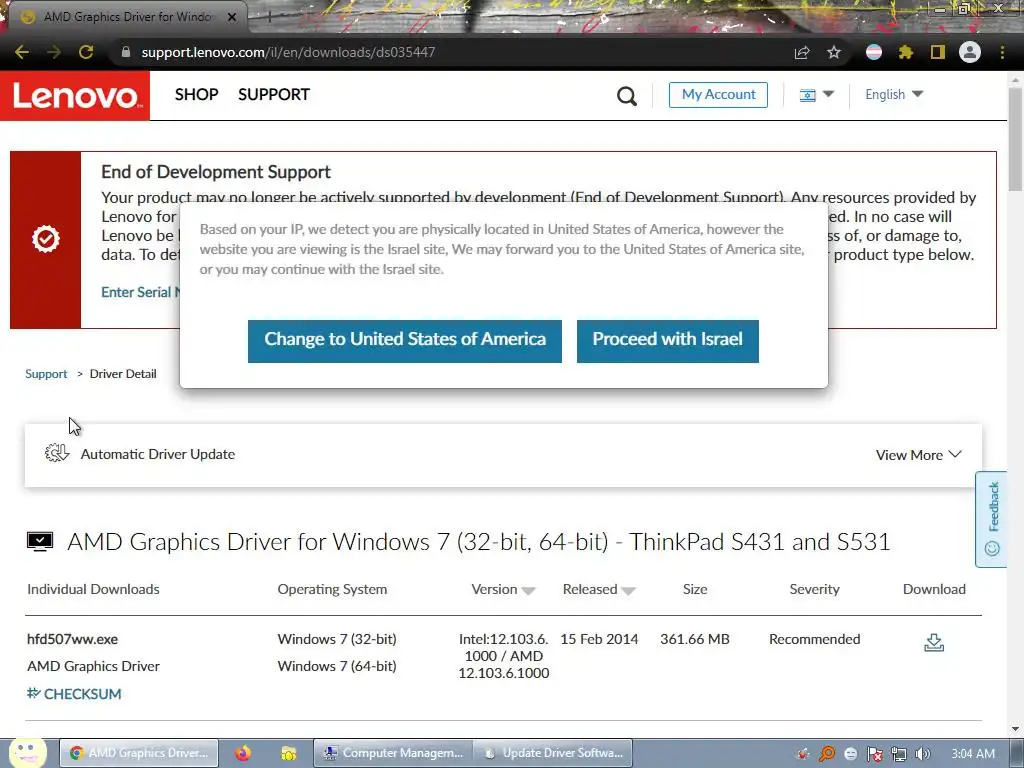Click Proceed with Israel
Screen dimensions: 1024x768
point(667,341)
